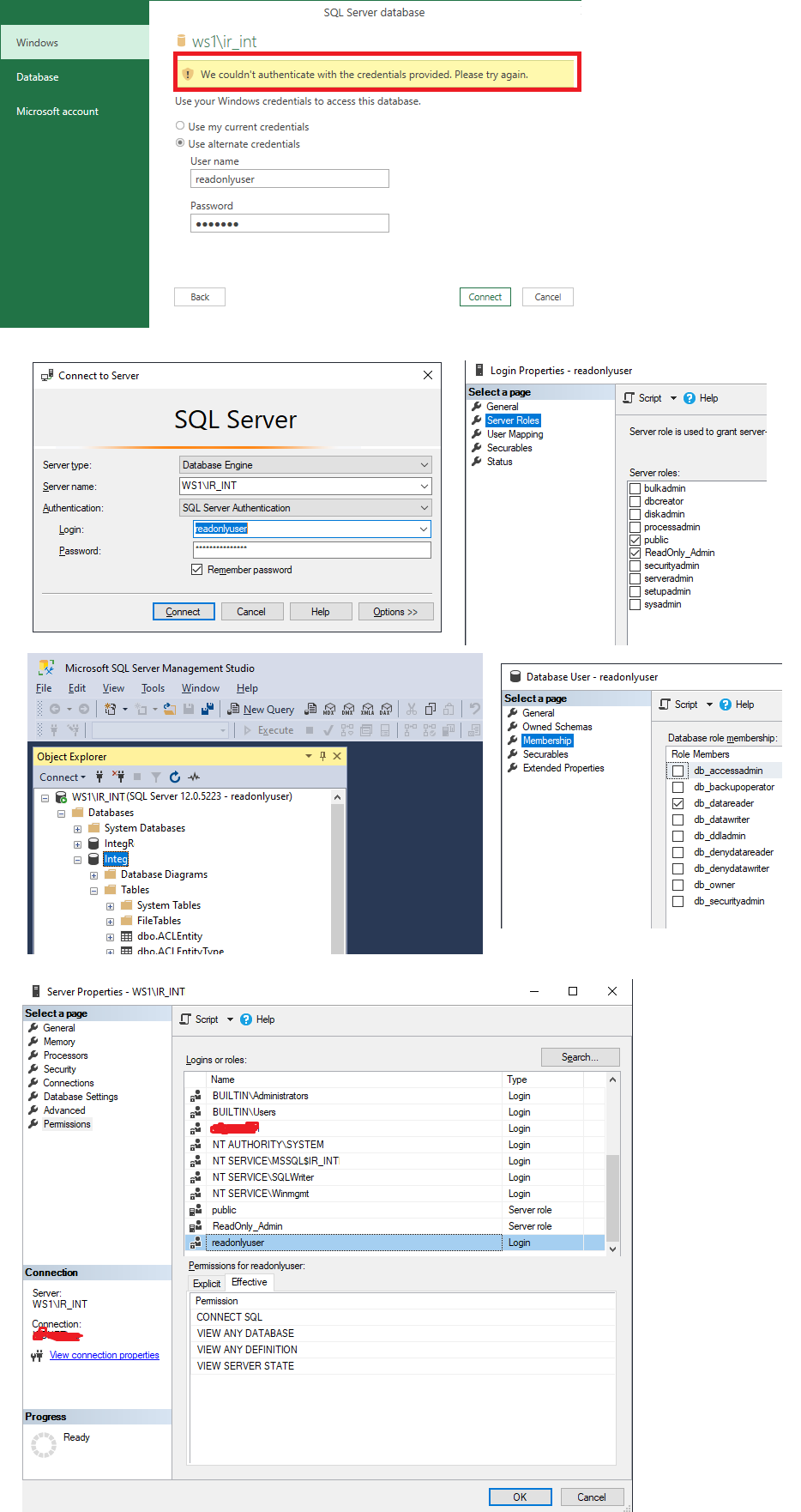Click the pin Auto Hide icon of Object Explorer

click(x=322, y=756)
